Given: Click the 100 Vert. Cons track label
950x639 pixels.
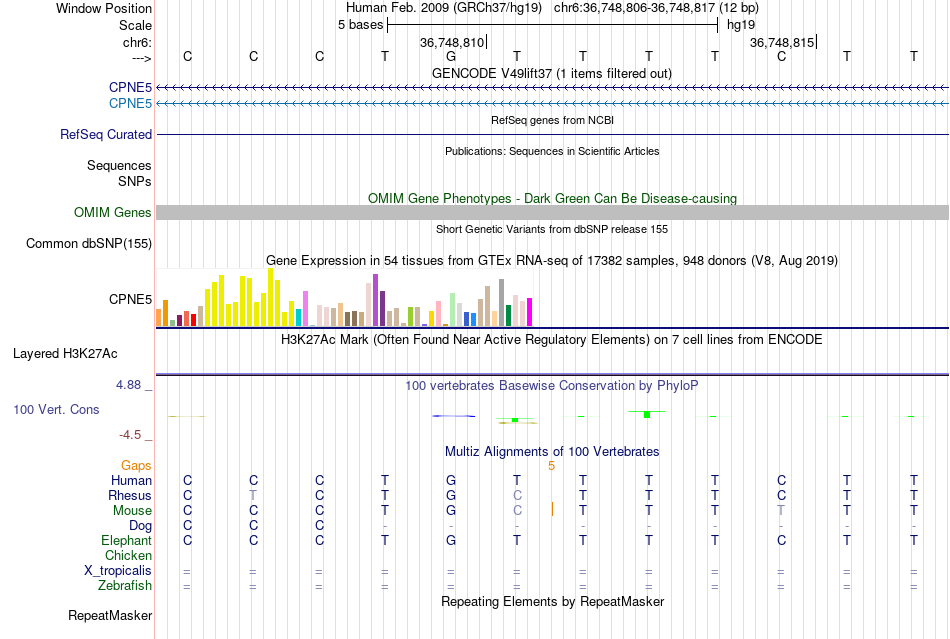Looking at the screenshot, I should 56,409.
